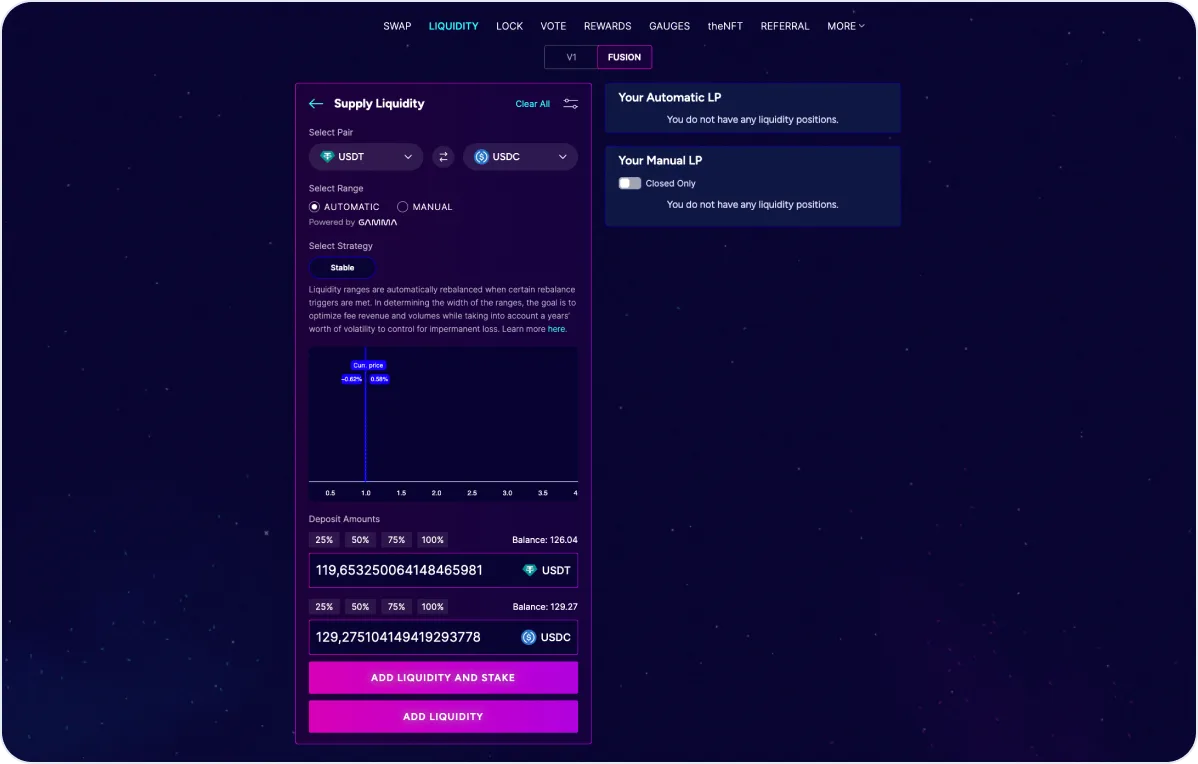Click the current price marker on chart
1198x764 pixels.
pyautogui.click(x=368, y=365)
